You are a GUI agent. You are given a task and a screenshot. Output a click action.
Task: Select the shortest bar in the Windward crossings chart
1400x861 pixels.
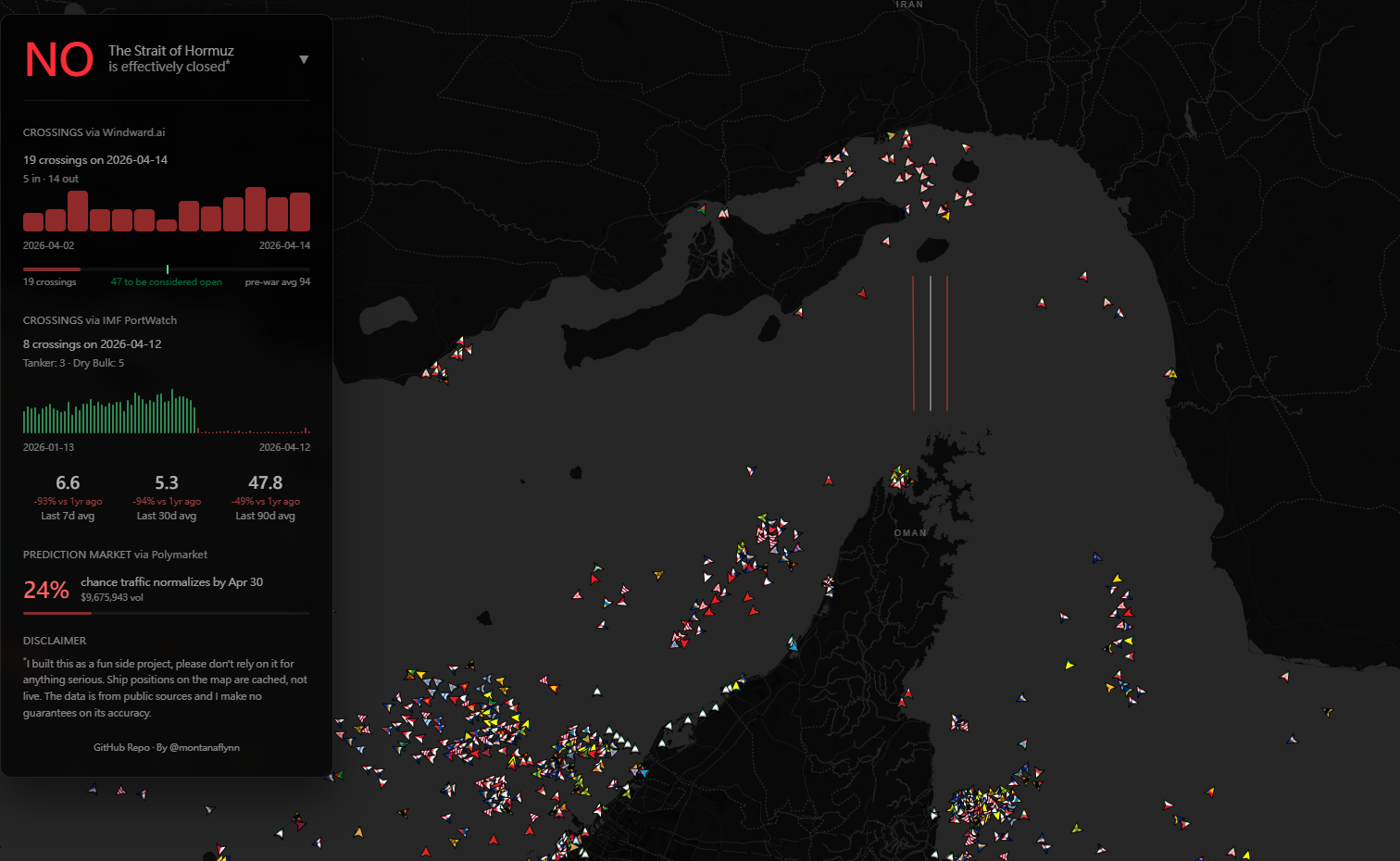pos(167,225)
